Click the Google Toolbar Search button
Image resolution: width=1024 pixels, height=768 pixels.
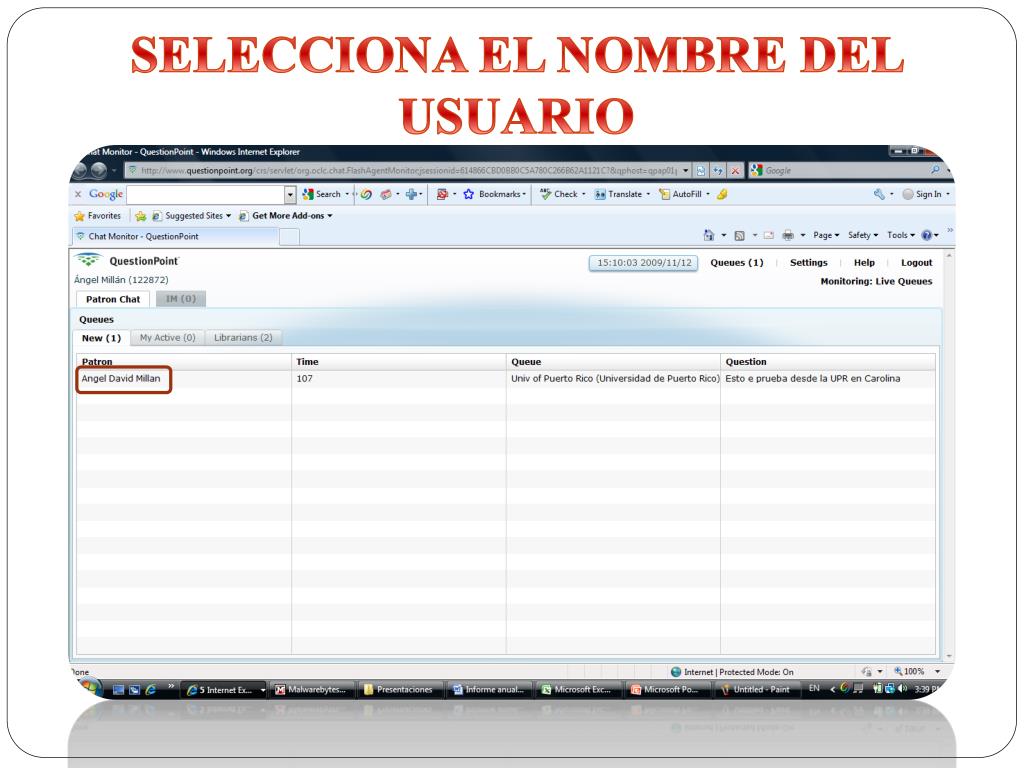click(323, 194)
